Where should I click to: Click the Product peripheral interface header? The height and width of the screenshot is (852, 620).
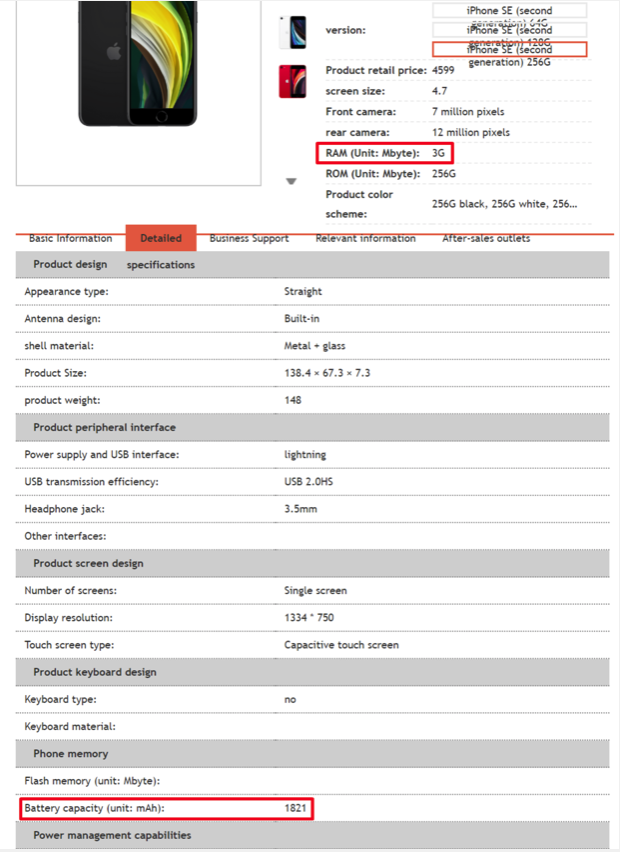[x=104, y=427]
